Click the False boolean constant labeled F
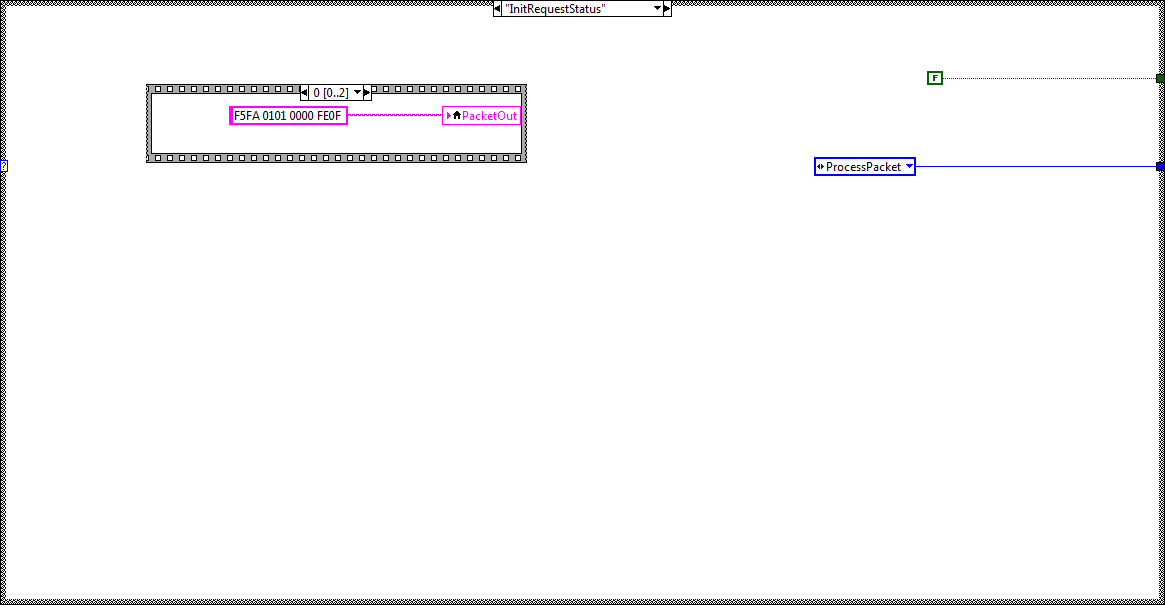Image resolution: width=1165 pixels, height=605 pixels. 934,77
